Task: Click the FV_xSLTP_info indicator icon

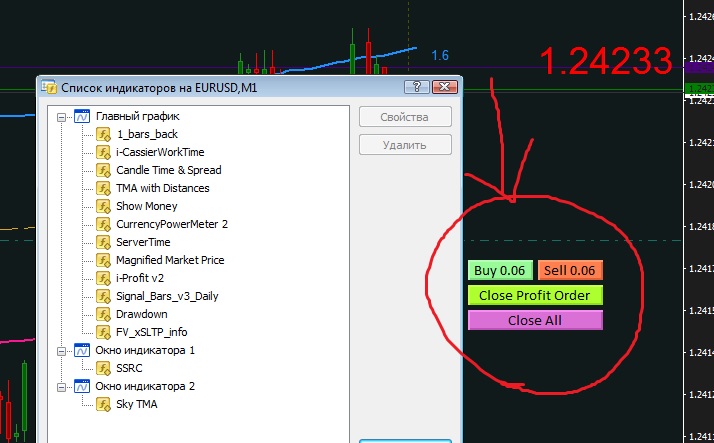Action: click(x=103, y=332)
